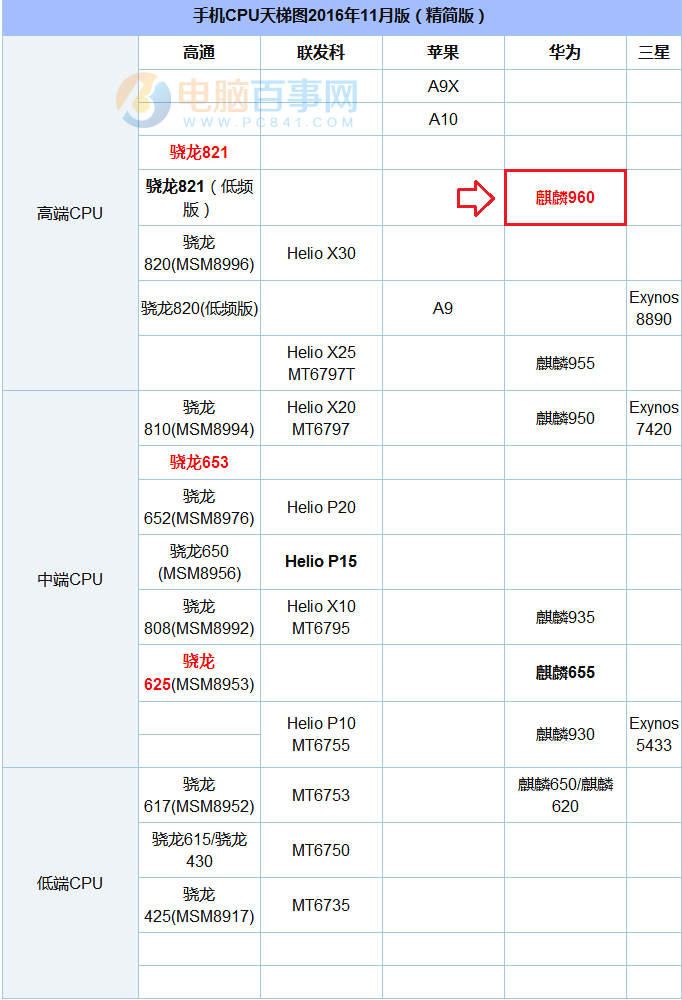
Task: Click the 骁龙820(MSM8996) cell
Action: tap(199, 253)
